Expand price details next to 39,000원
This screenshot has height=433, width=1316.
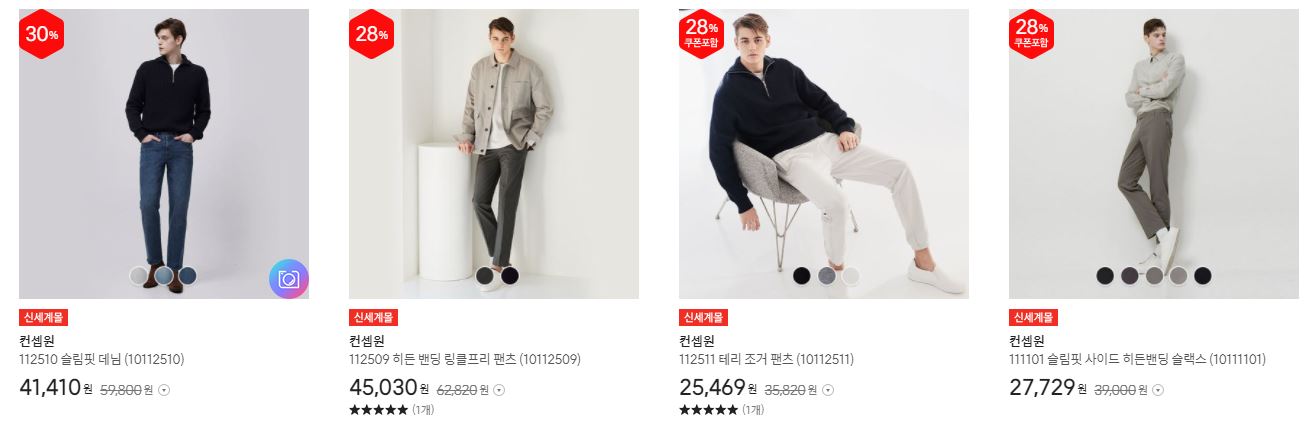pos(1158,390)
